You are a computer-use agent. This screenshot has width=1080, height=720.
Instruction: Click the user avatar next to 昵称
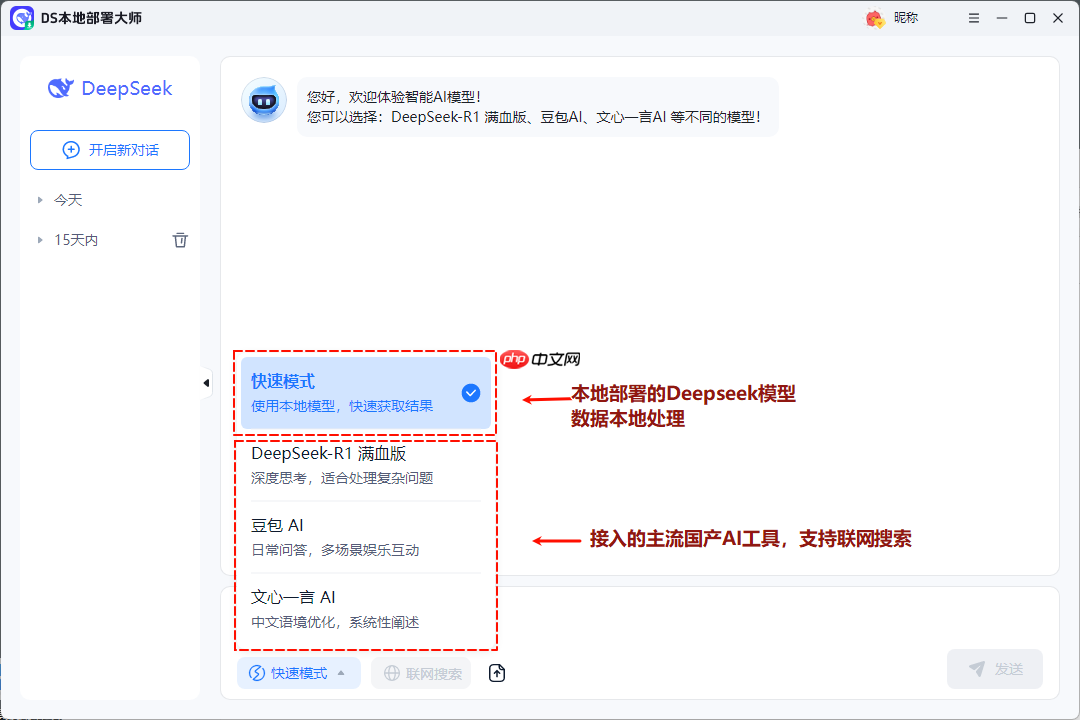[873, 18]
